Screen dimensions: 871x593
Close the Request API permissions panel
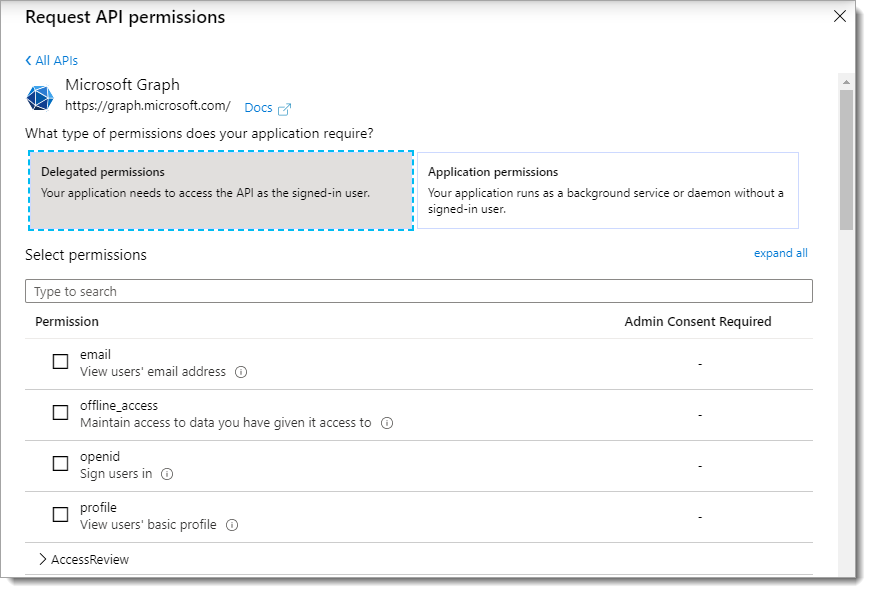pyautogui.click(x=840, y=16)
